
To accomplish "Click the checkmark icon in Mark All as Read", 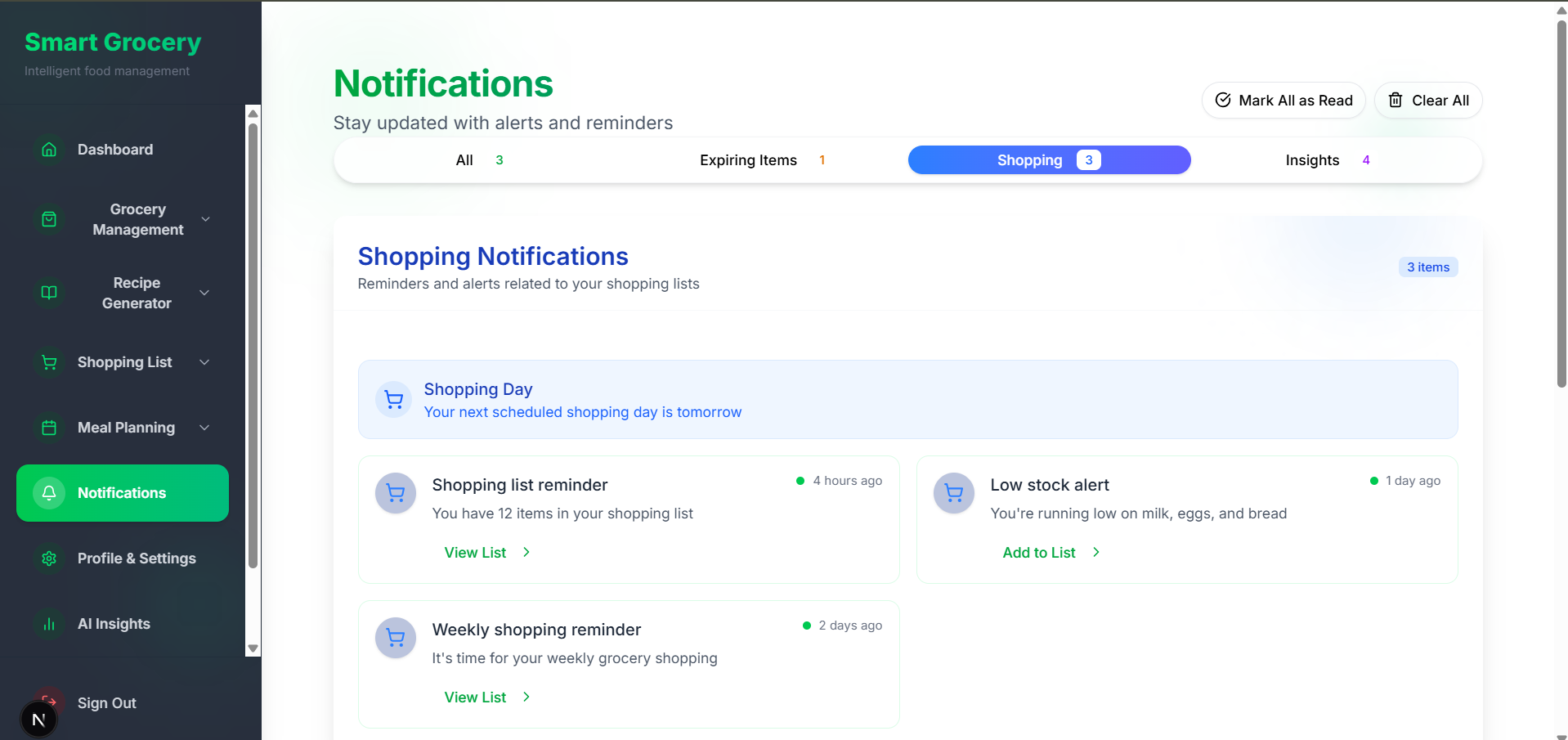I will click(1223, 100).
